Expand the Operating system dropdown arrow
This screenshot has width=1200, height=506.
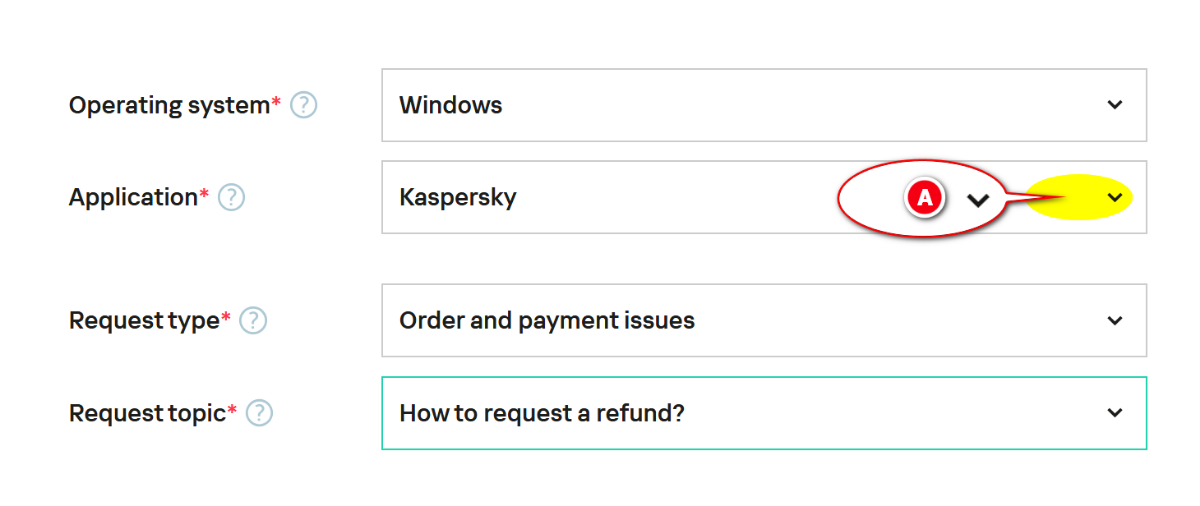[x=1115, y=105]
